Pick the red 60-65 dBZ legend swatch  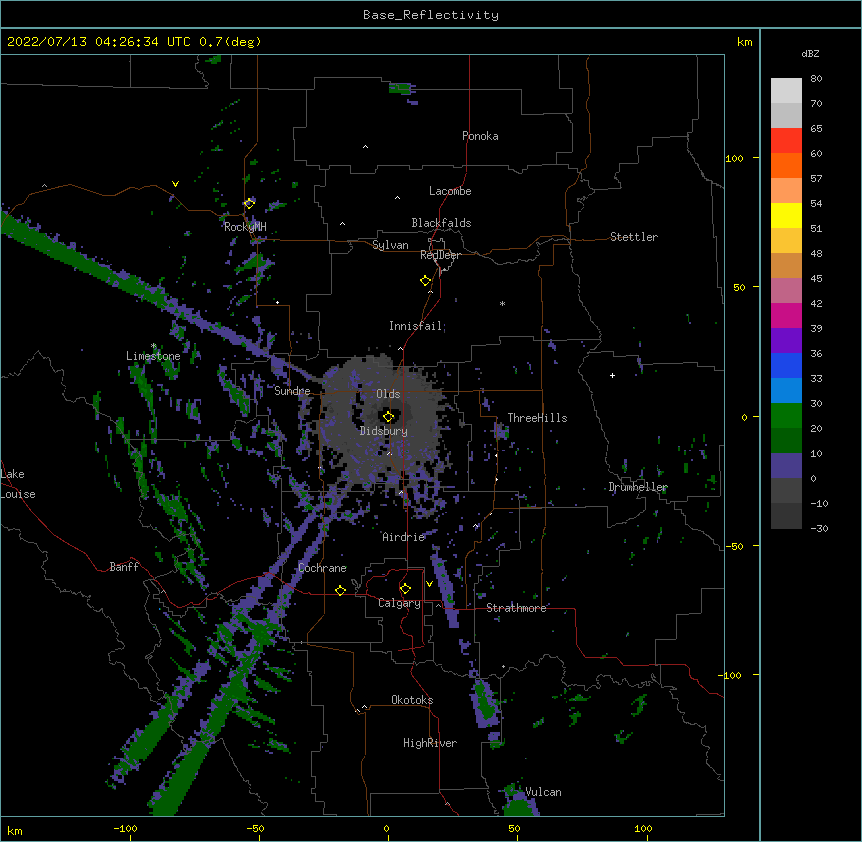tap(786, 140)
